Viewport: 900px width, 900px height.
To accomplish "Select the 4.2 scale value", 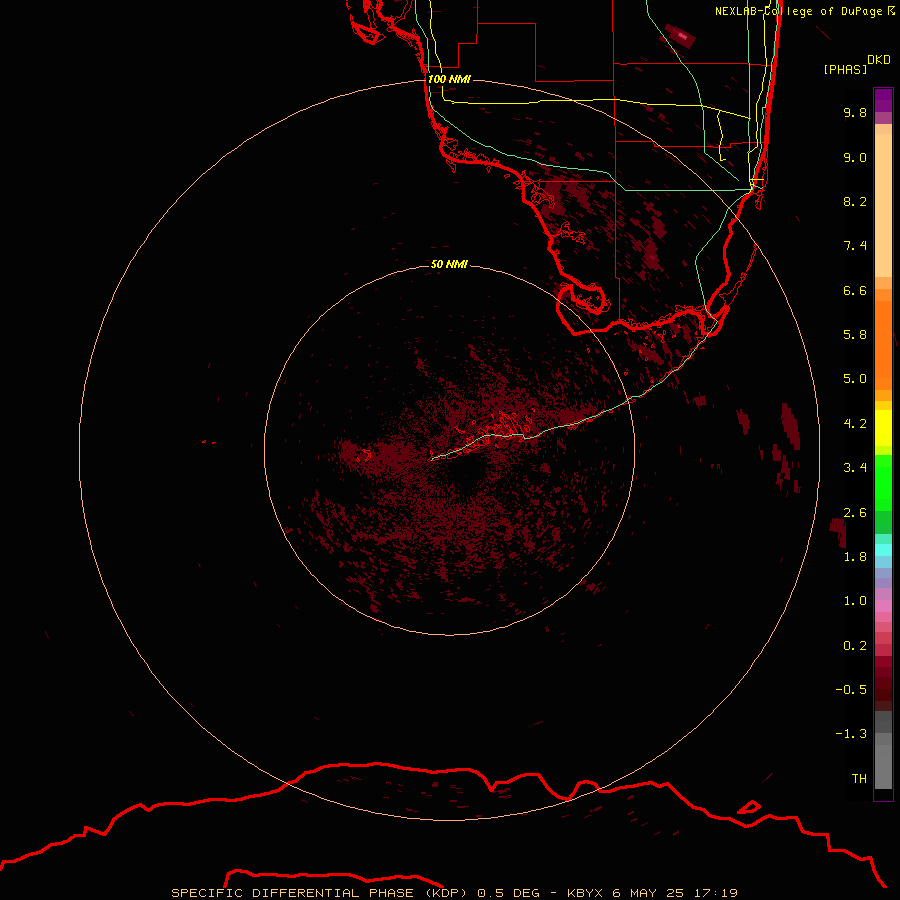I will tap(855, 424).
